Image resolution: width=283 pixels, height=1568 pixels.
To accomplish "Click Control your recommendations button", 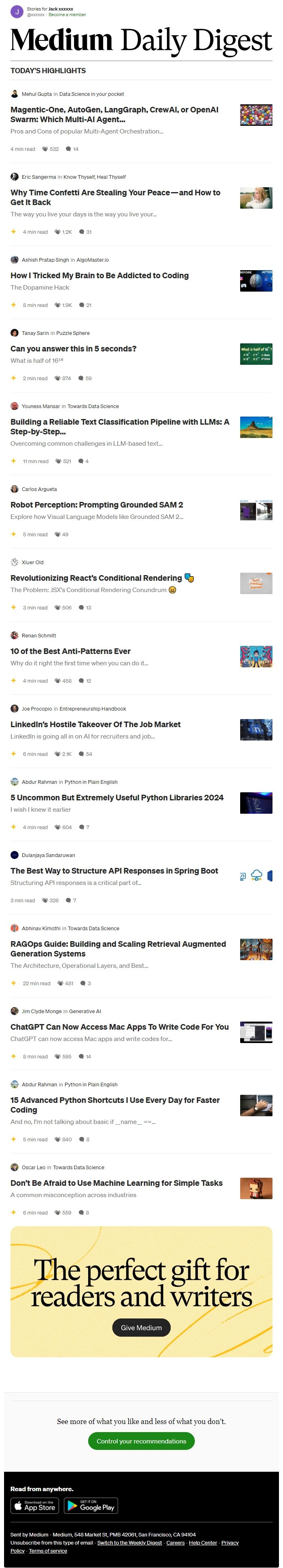I will (141, 1441).
